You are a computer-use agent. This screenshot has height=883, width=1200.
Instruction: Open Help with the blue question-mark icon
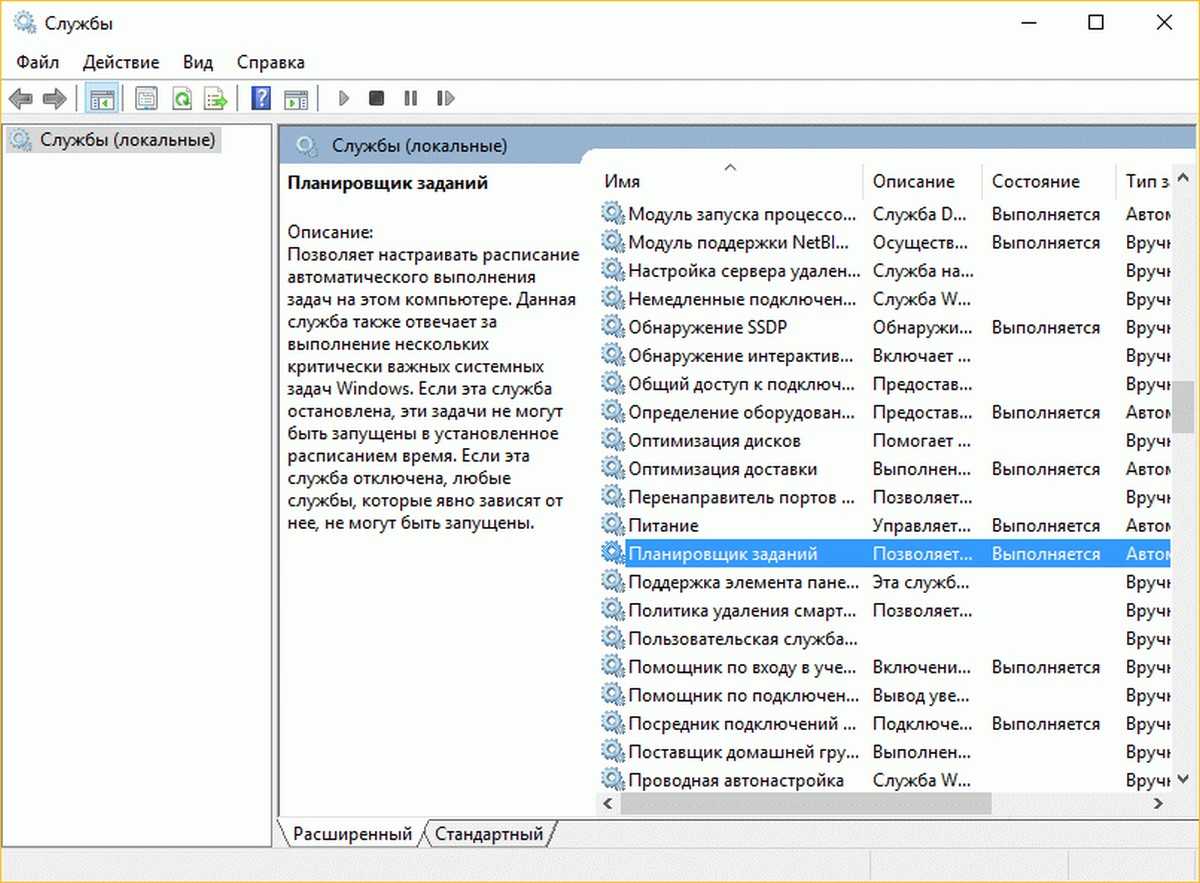pos(261,98)
